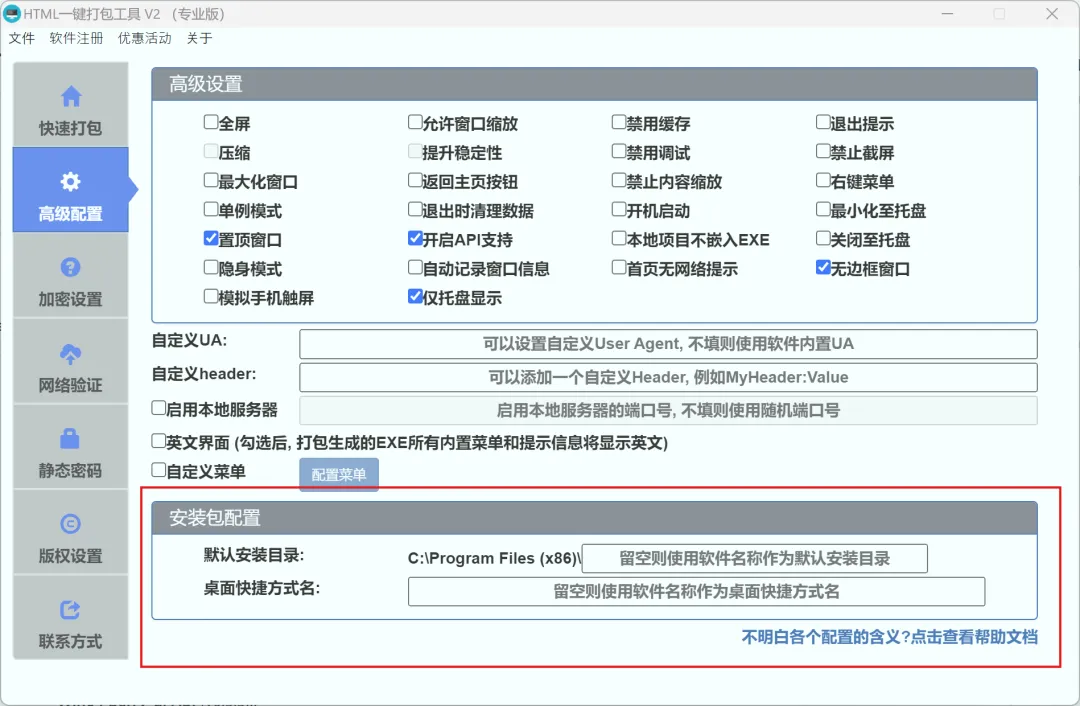
Task: Disable 开启API支持 checkbox
Action: click(x=415, y=238)
